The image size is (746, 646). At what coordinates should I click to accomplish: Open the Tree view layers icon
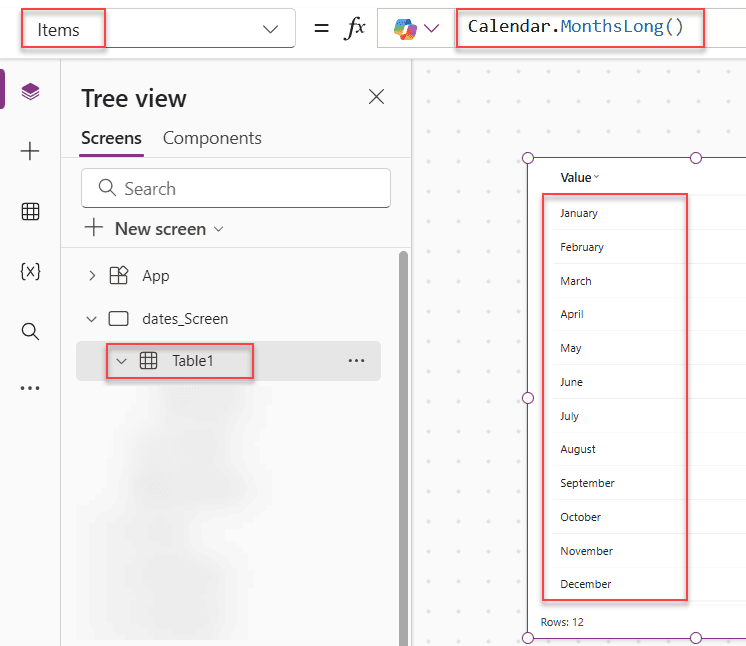30,91
